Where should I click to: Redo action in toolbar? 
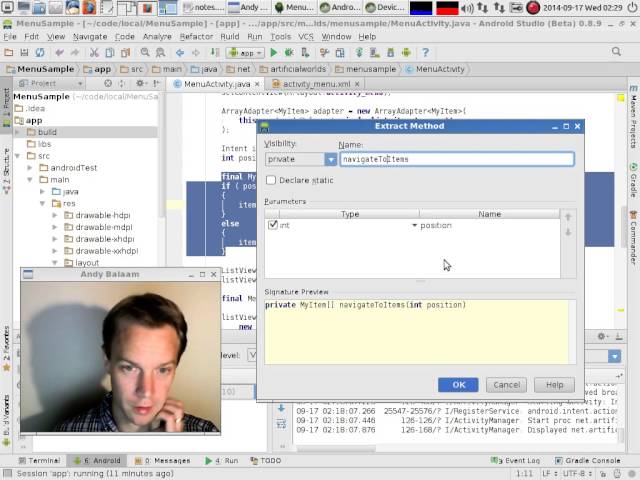coord(75,53)
